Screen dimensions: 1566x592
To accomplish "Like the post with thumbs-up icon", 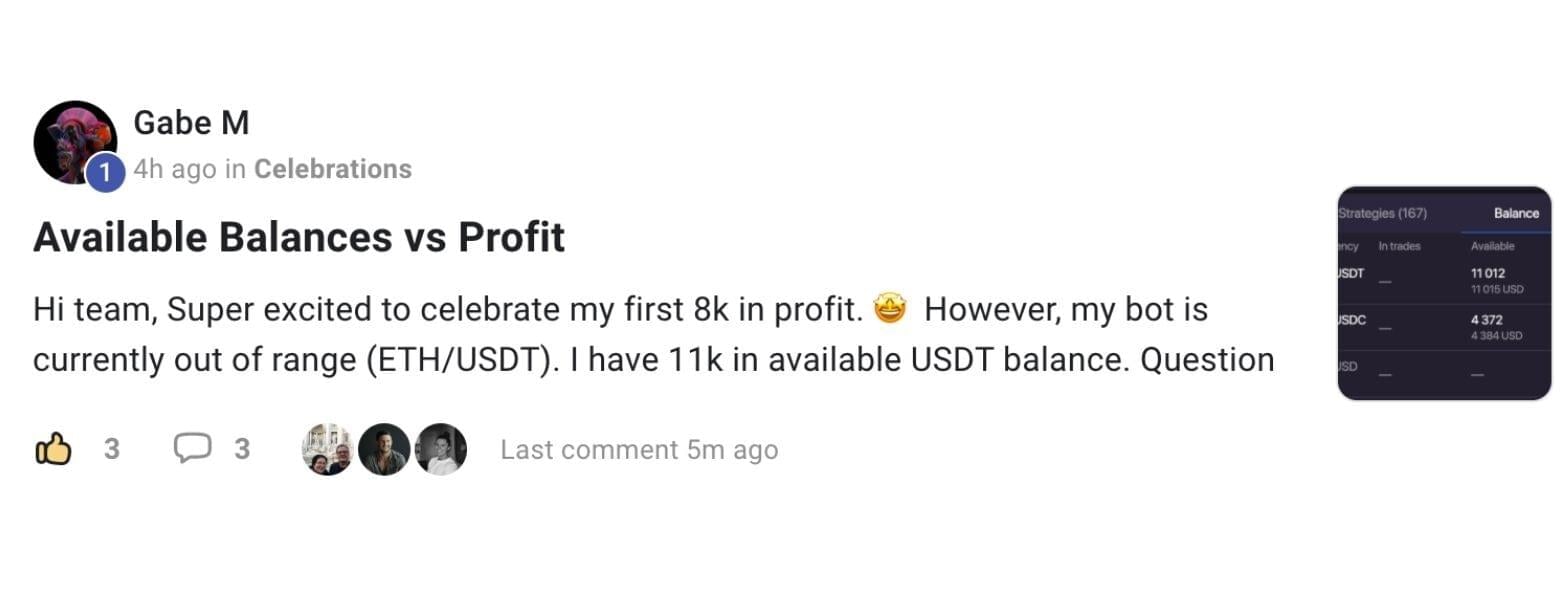I will [x=54, y=449].
